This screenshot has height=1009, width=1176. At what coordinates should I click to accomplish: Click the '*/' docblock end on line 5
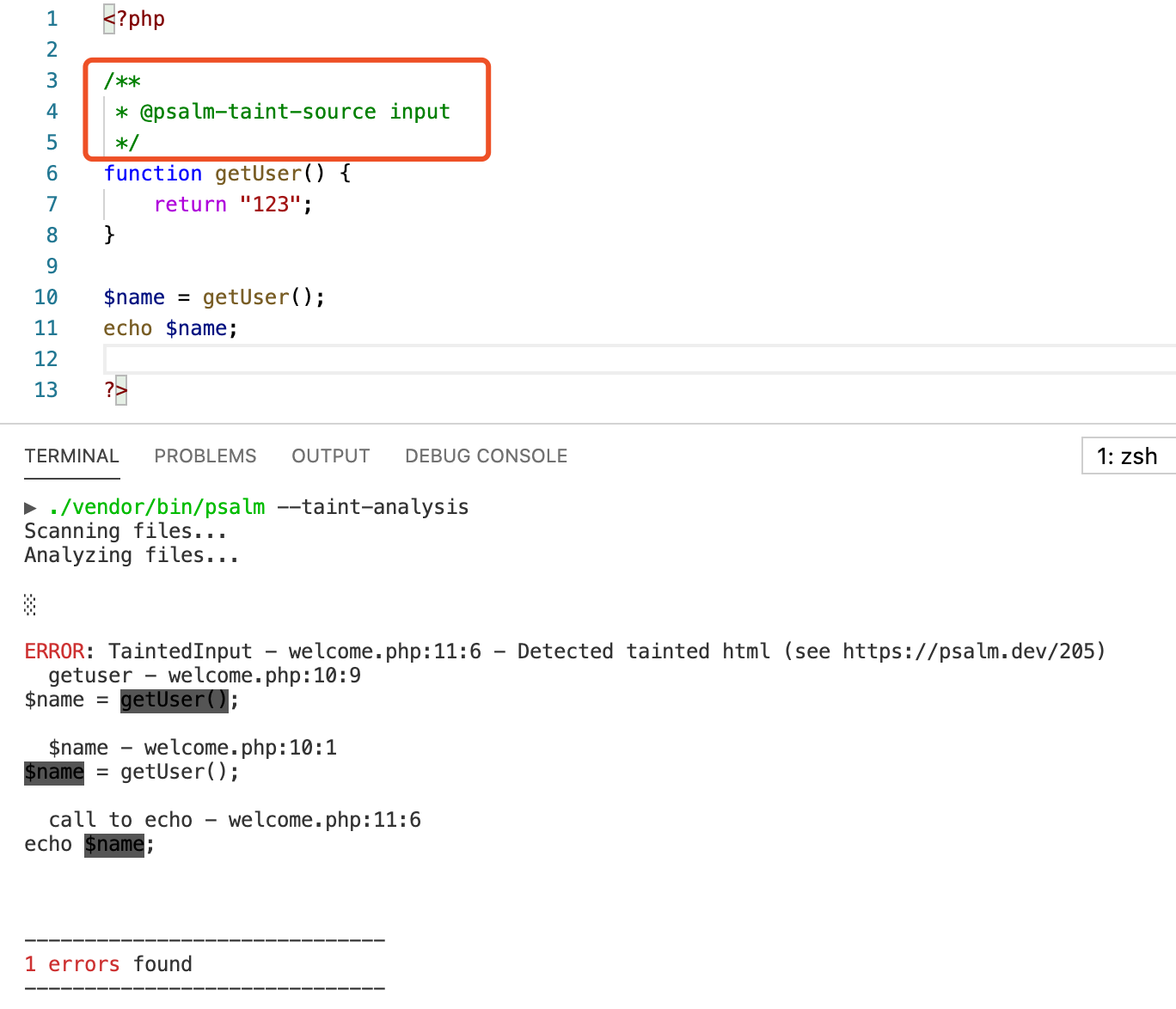pyautogui.click(x=127, y=143)
